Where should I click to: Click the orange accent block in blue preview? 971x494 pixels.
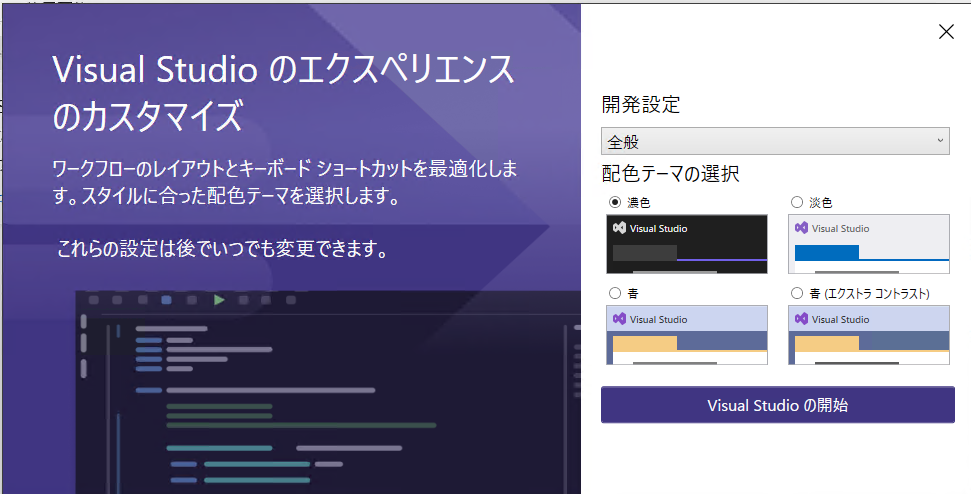click(x=645, y=343)
